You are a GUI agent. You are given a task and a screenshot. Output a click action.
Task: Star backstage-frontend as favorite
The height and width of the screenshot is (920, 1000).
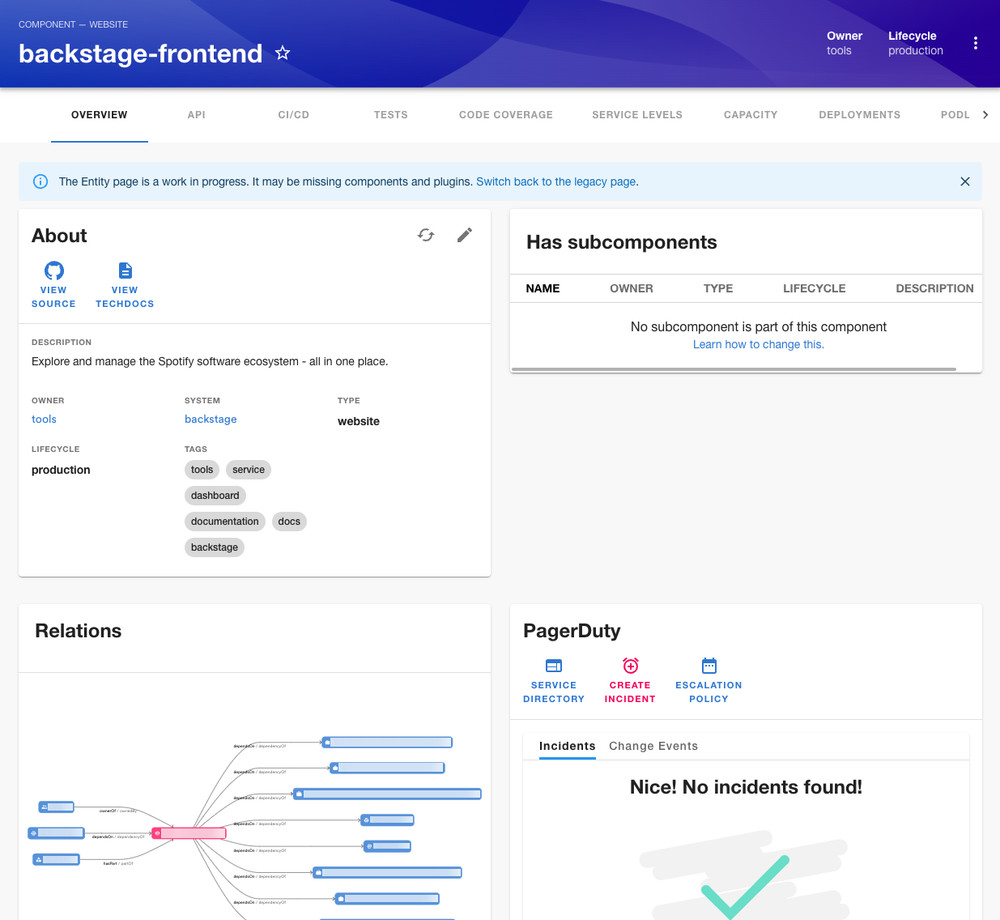pyautogui.click(x=283, y=53)
